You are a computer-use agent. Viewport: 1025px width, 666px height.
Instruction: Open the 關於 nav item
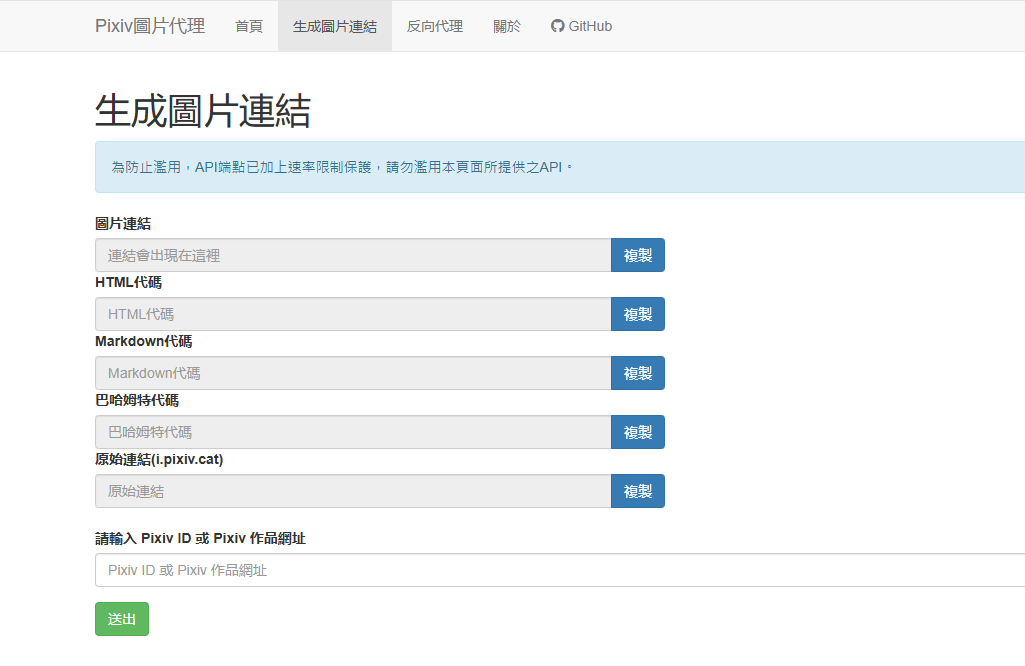[507, 26]
